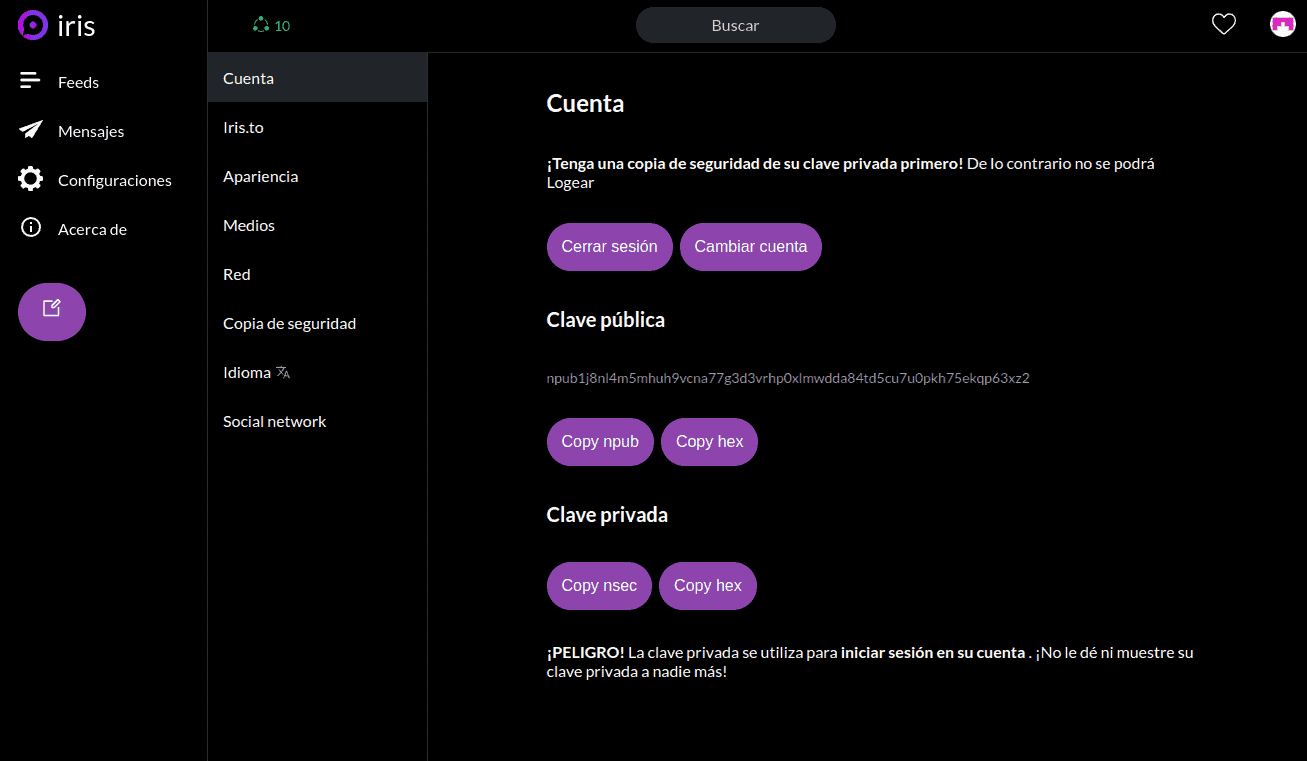Open Feeds from the sidebar icon
The height and width of the screenshot is (761, 1307).
(31, 80)
